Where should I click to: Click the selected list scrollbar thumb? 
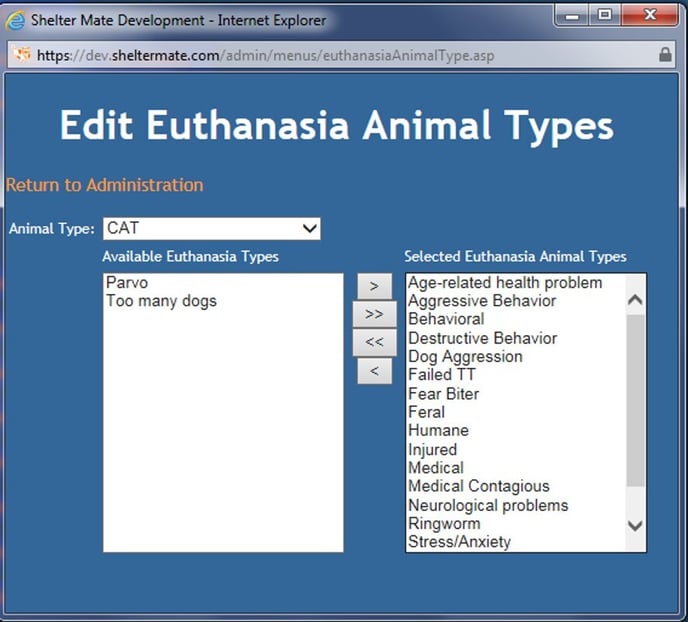click(635, 400)
